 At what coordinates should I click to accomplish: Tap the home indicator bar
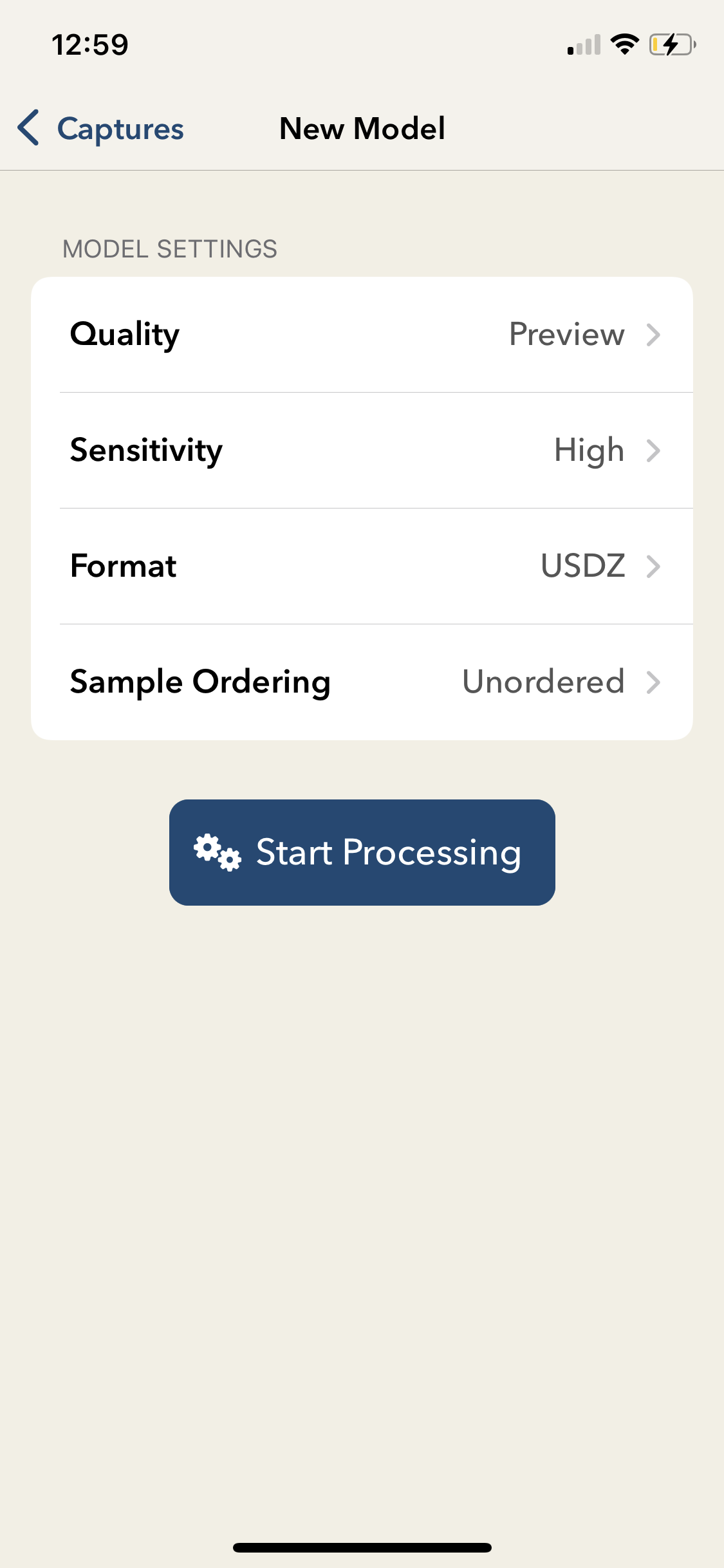click(x=362, y=1547)
